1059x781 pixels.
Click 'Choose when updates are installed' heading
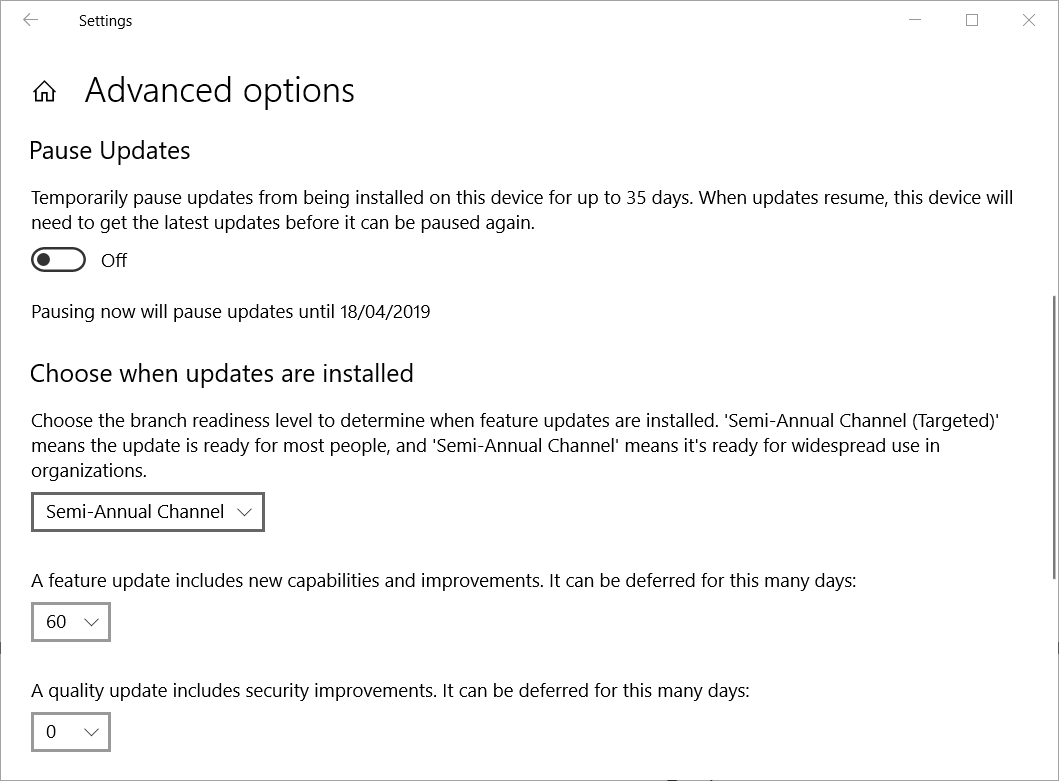222,374
